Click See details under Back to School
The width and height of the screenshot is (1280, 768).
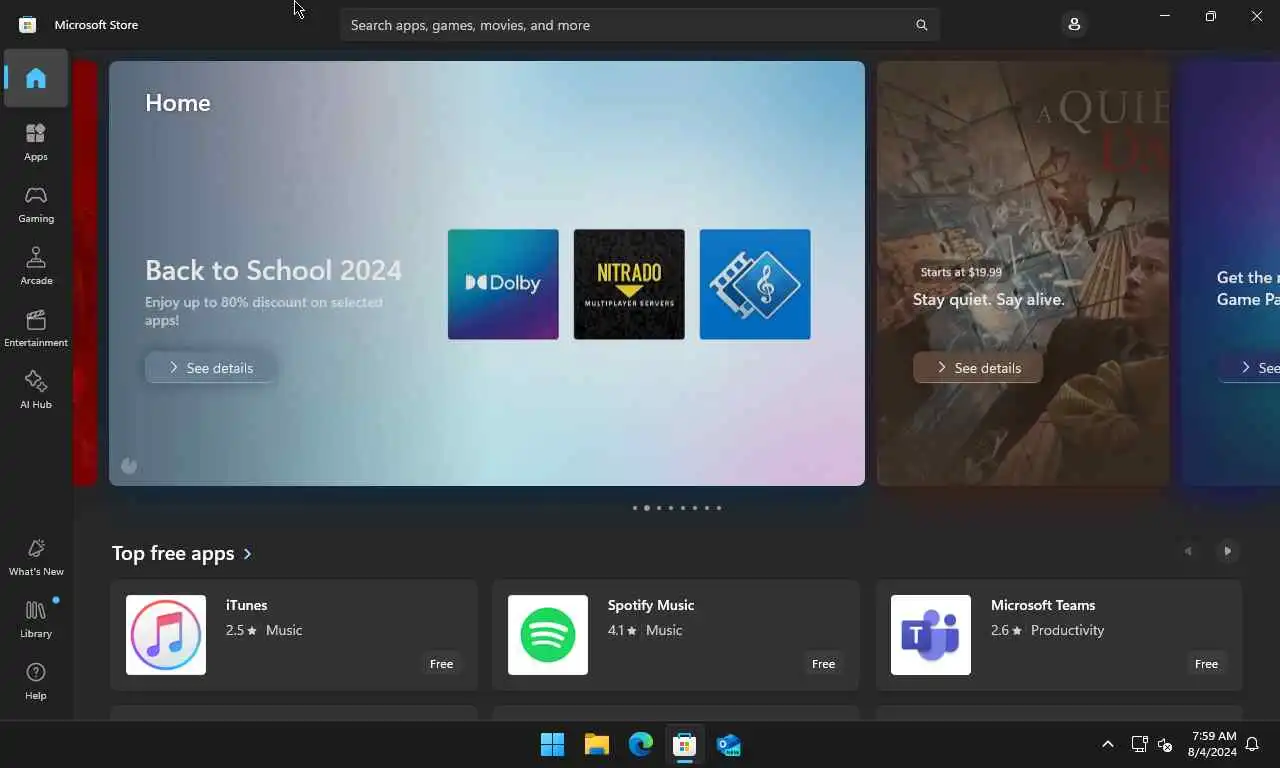click(x=211, y=368)
